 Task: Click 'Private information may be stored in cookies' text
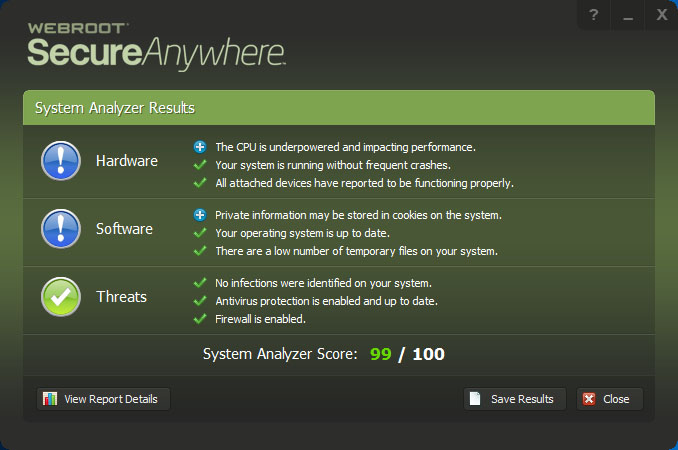[358, 215]
